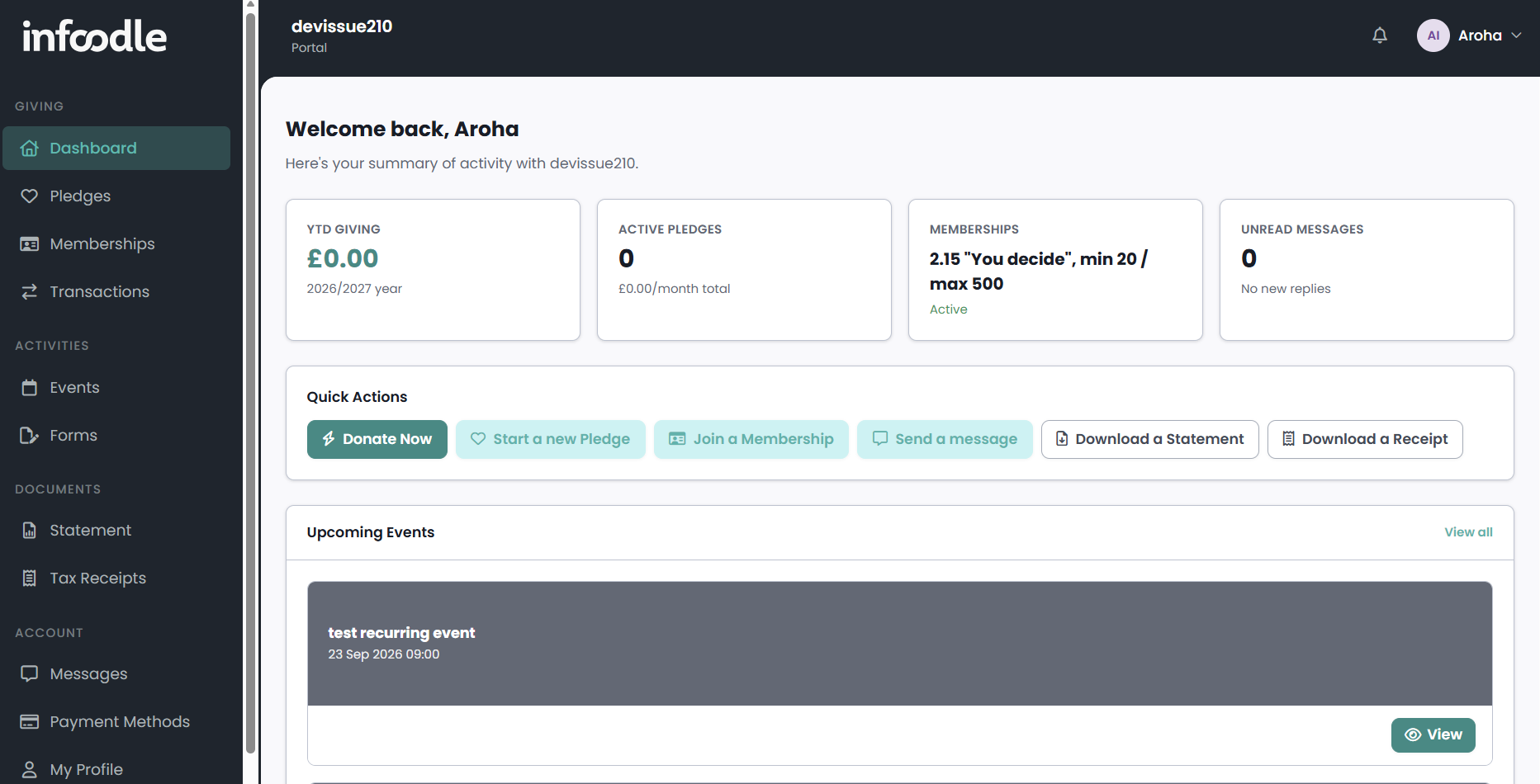This screenshot has width=1540, height=784.
Task: Click the Forms icon in sidebar
Action: click(30, 436)
